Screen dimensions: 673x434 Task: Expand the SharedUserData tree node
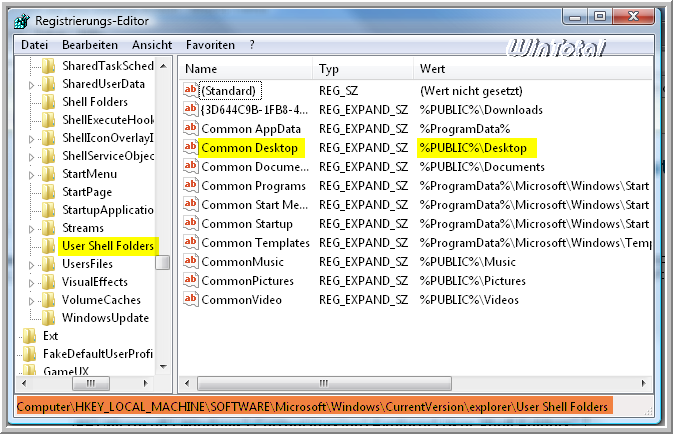click(x=31, y=85)
